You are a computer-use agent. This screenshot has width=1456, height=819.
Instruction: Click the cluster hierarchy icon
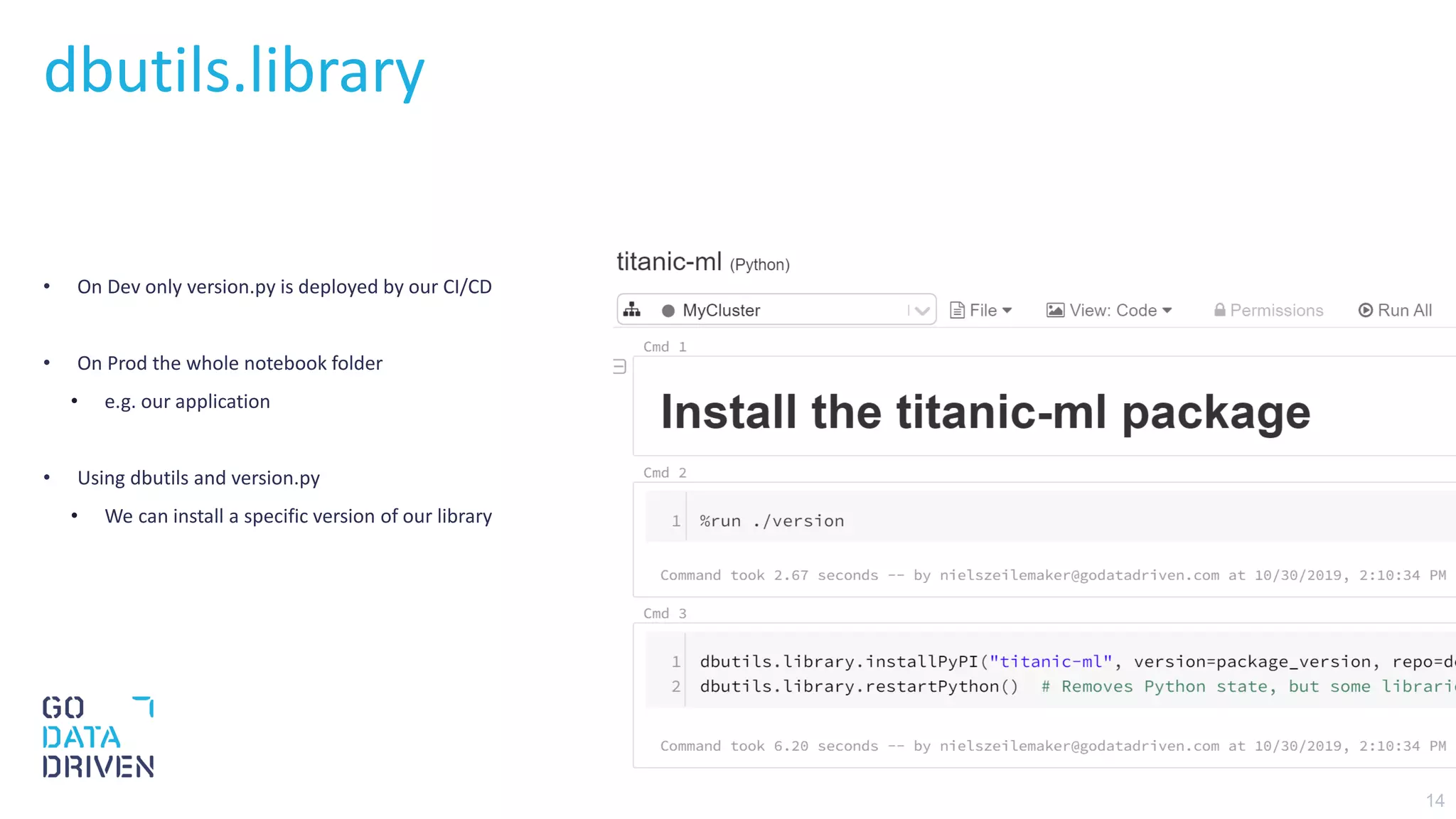632,310
